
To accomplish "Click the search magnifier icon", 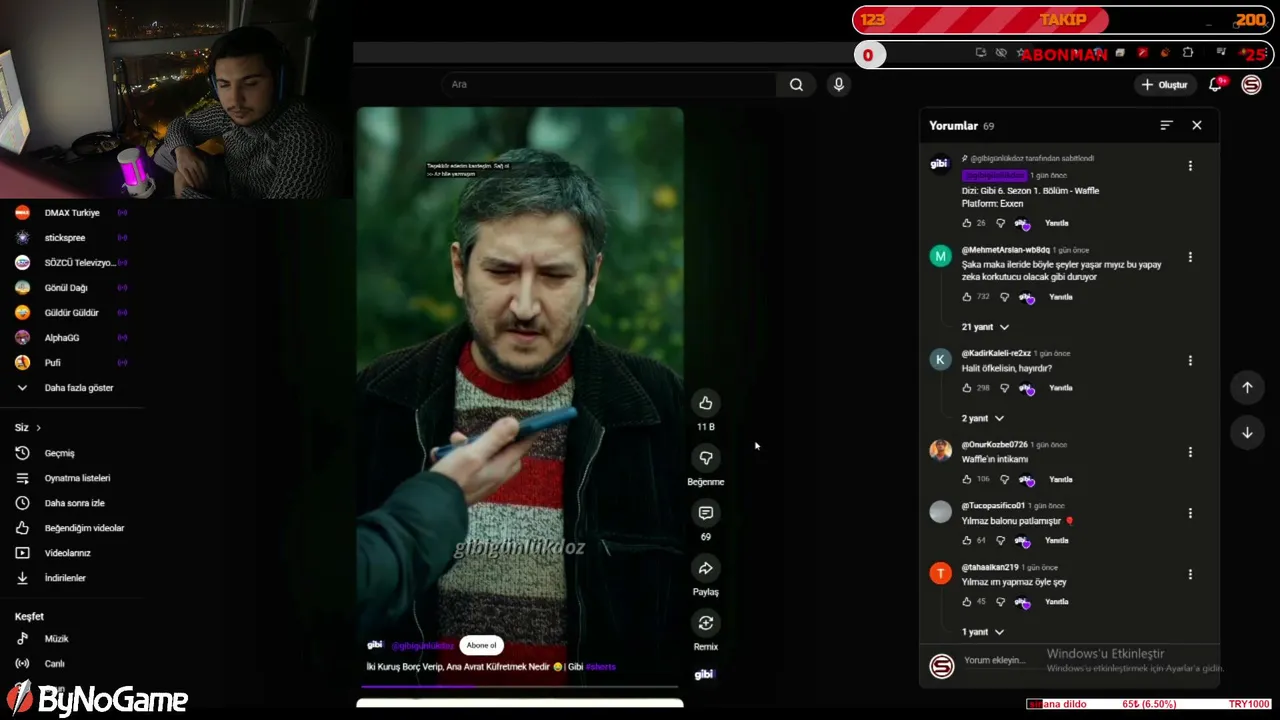I will [x=796, y=85].
